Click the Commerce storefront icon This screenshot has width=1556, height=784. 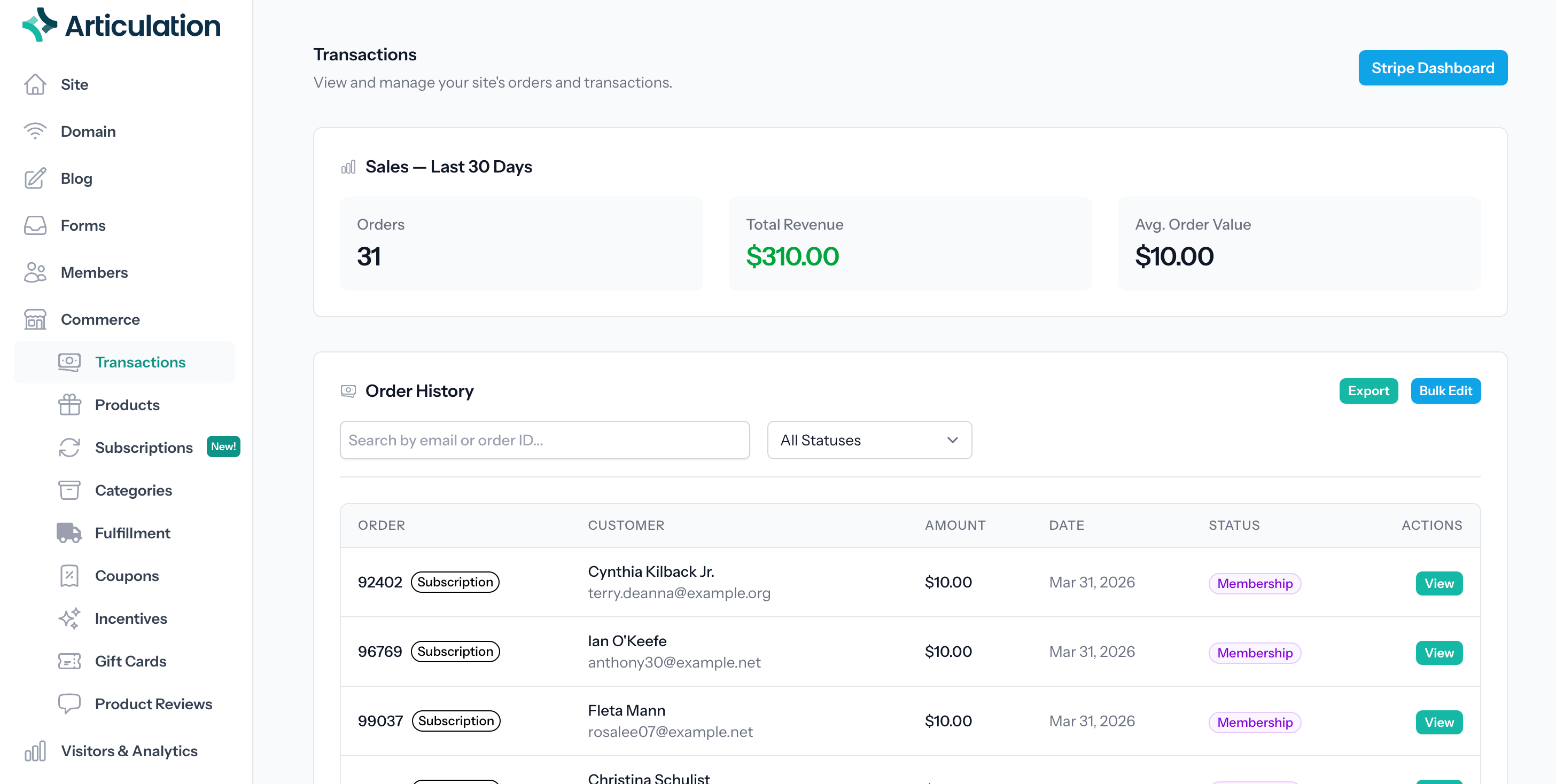coord(35,319)
